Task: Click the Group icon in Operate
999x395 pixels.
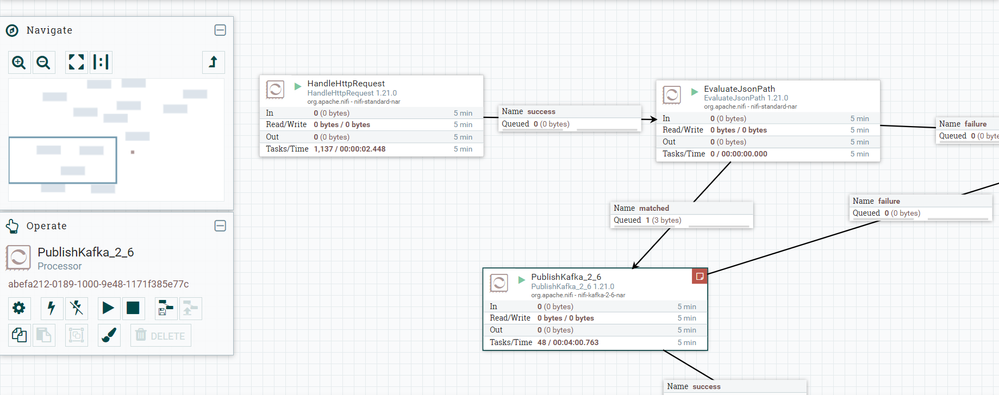Action: click(76, 335)
